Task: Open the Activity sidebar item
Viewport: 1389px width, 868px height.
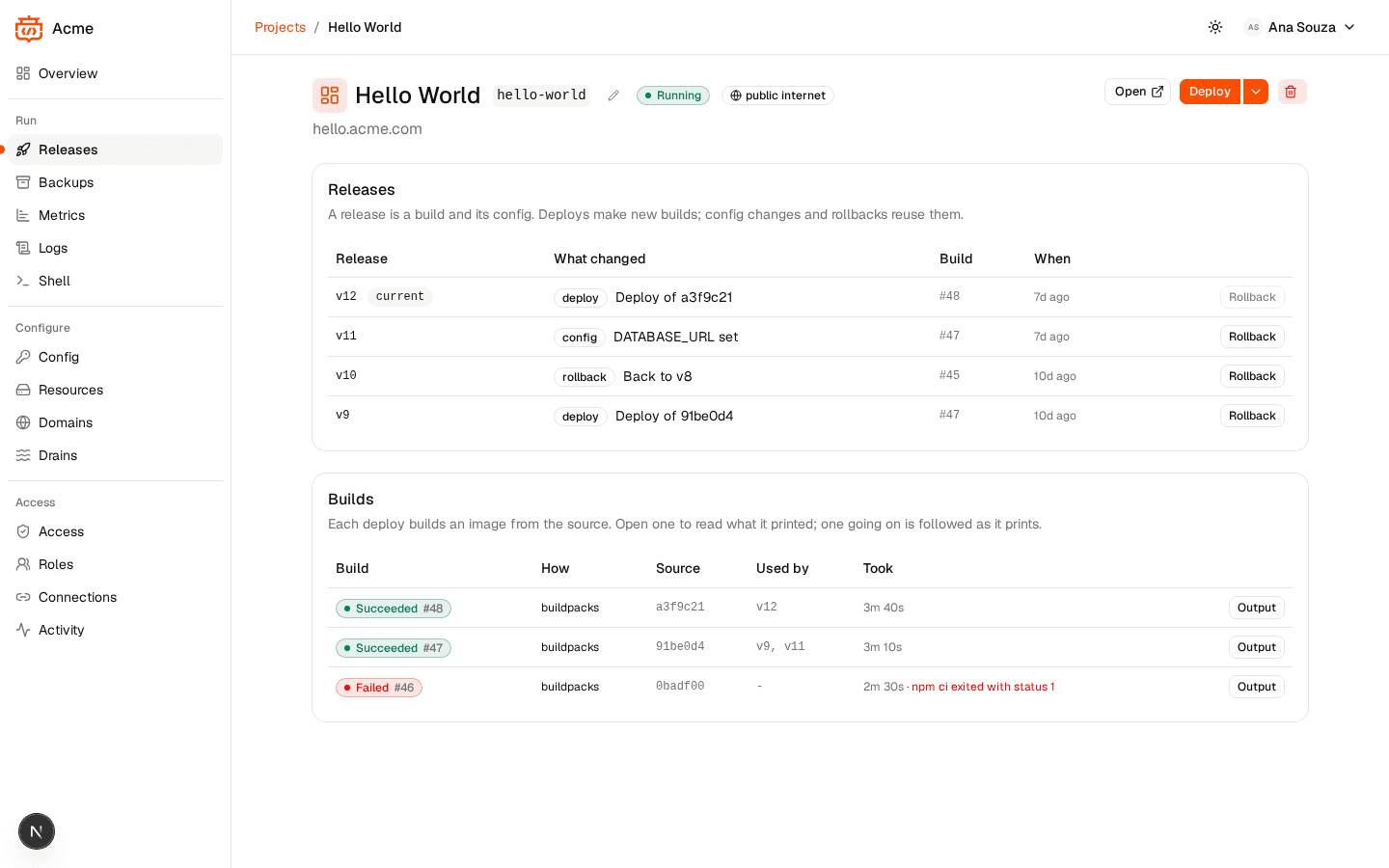Action: point(116,630)
